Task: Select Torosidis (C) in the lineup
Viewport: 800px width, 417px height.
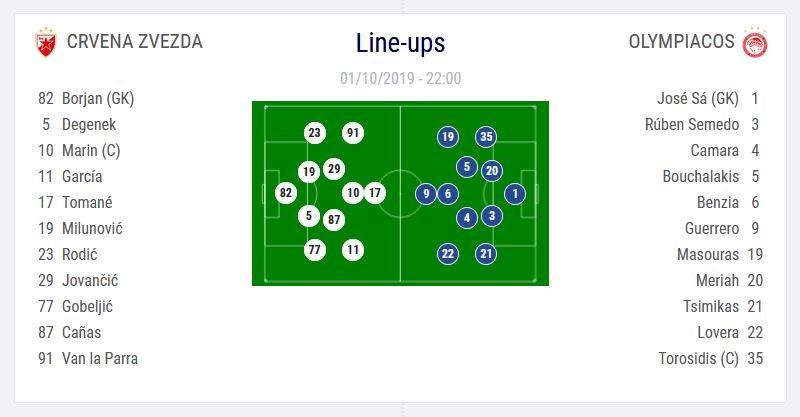Action: coord(699,358)
